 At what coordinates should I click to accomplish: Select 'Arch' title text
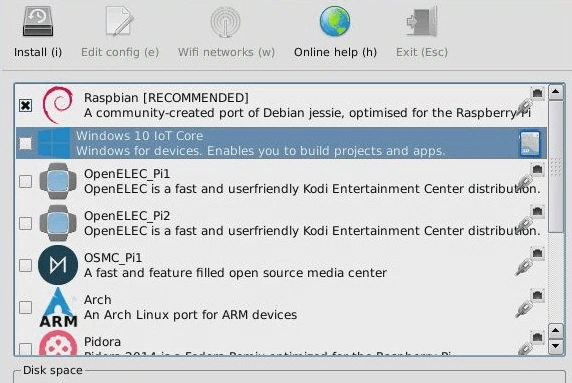coord(97,300)
